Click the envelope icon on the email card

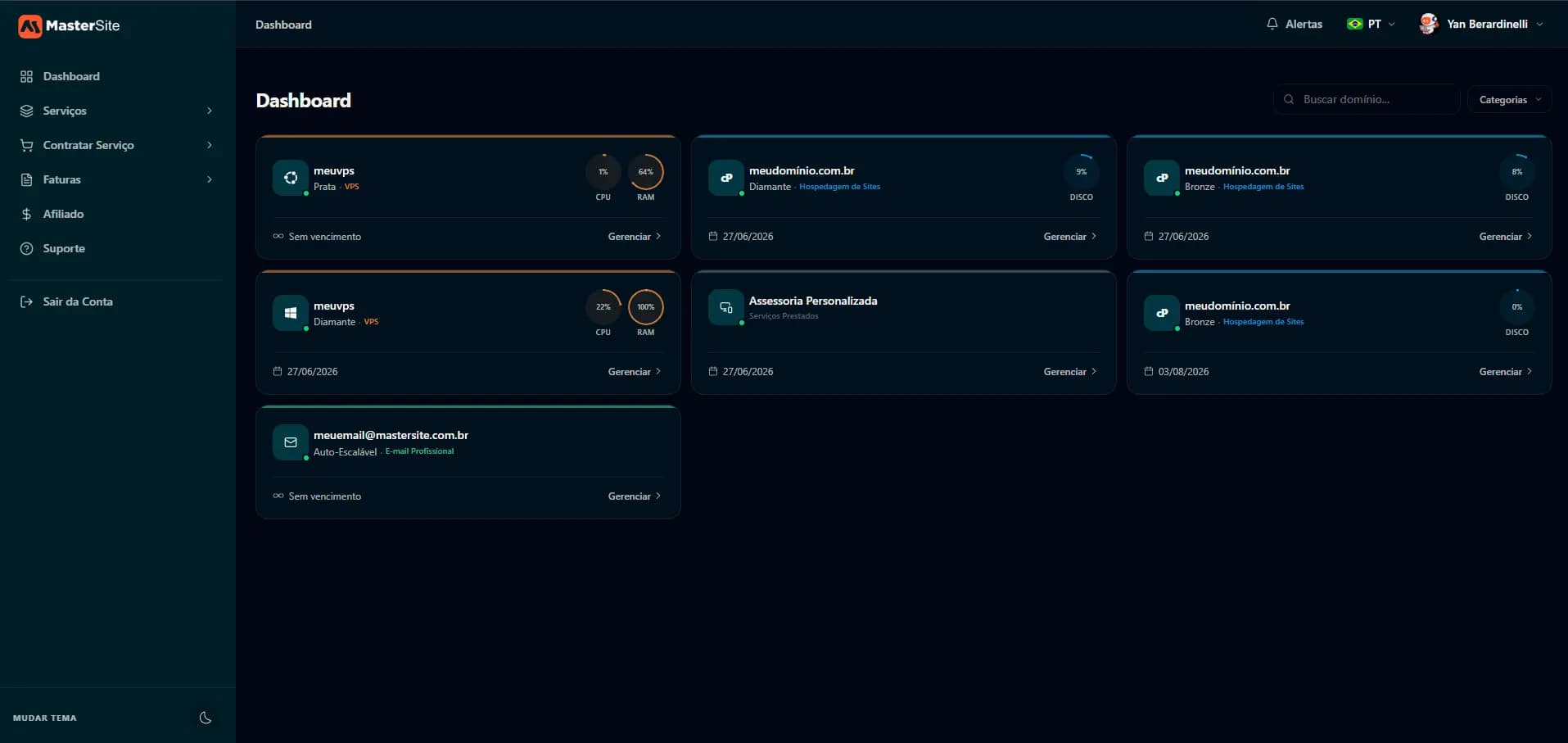click(x=290, y=442)
